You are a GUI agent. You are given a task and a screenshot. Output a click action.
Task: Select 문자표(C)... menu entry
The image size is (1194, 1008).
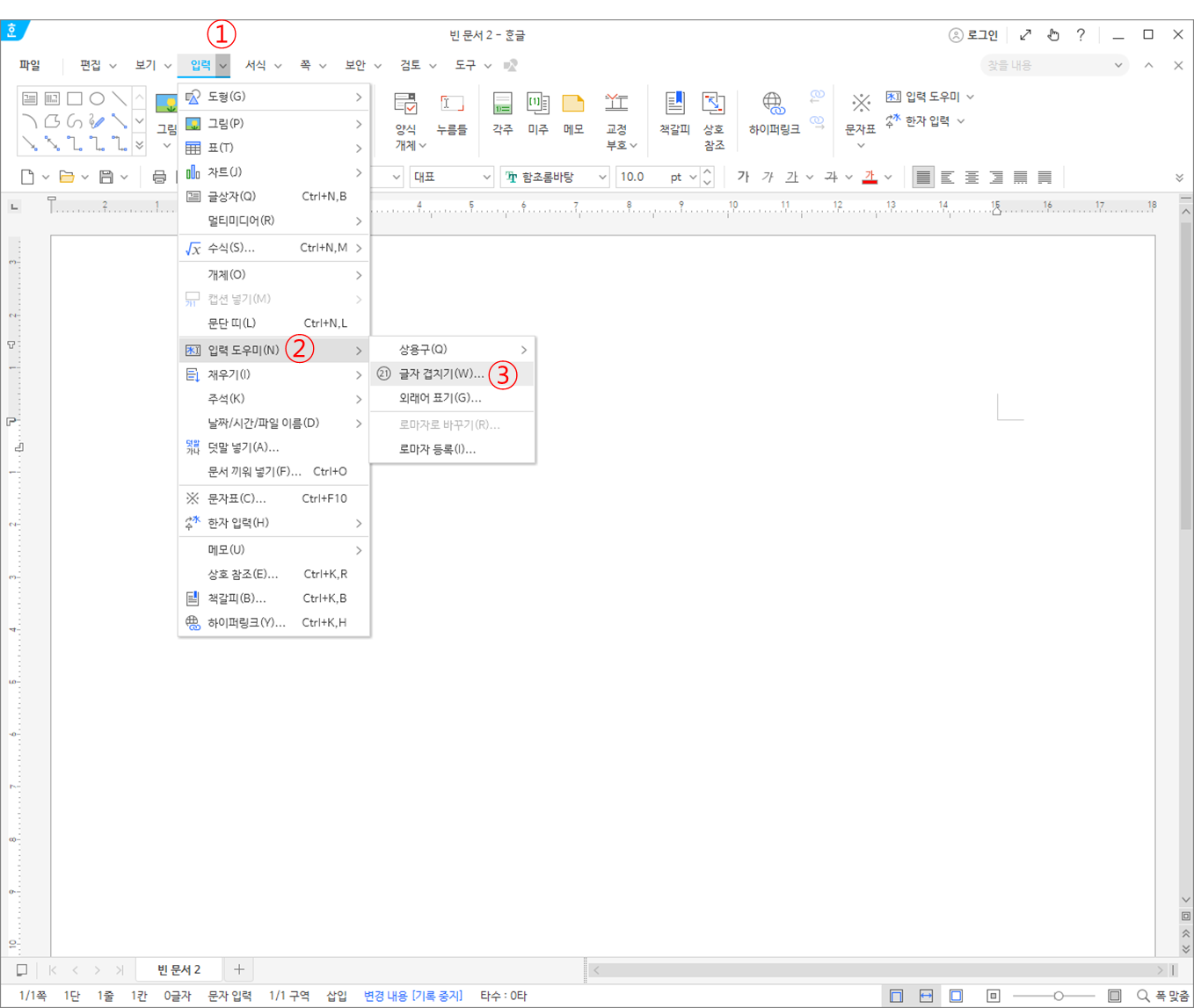[x=273, y=498]
